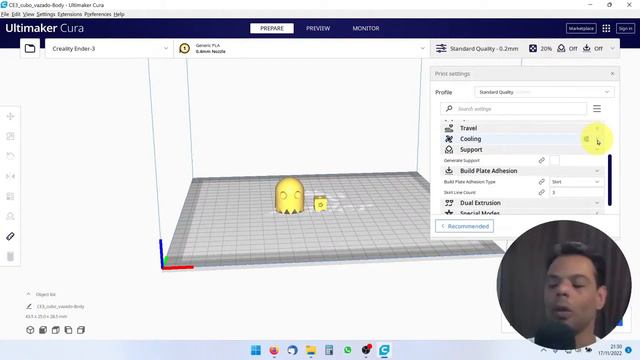This screenshot has width=640, height=360.
Task: Click the Skirt Line Count value field
Action: pyautogui.click(x=576, y=192)
